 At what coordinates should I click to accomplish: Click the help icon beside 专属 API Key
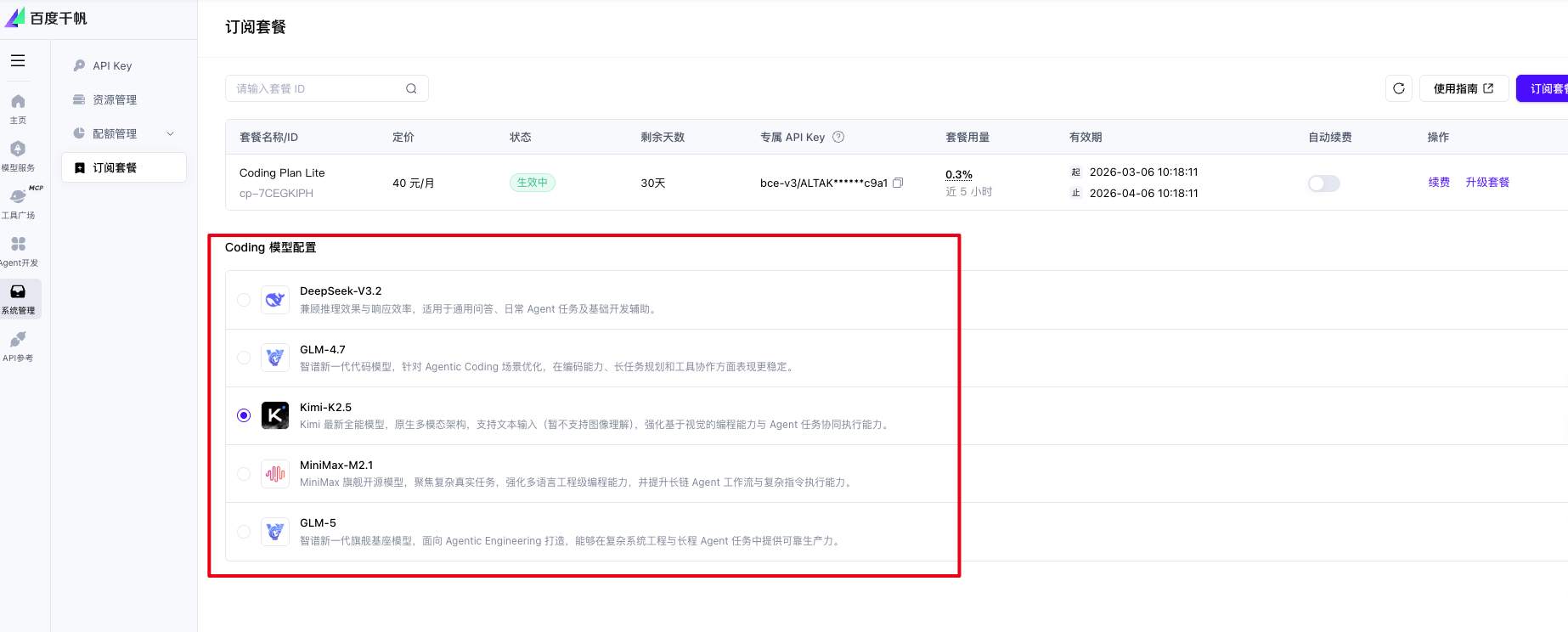coord(838,137)
